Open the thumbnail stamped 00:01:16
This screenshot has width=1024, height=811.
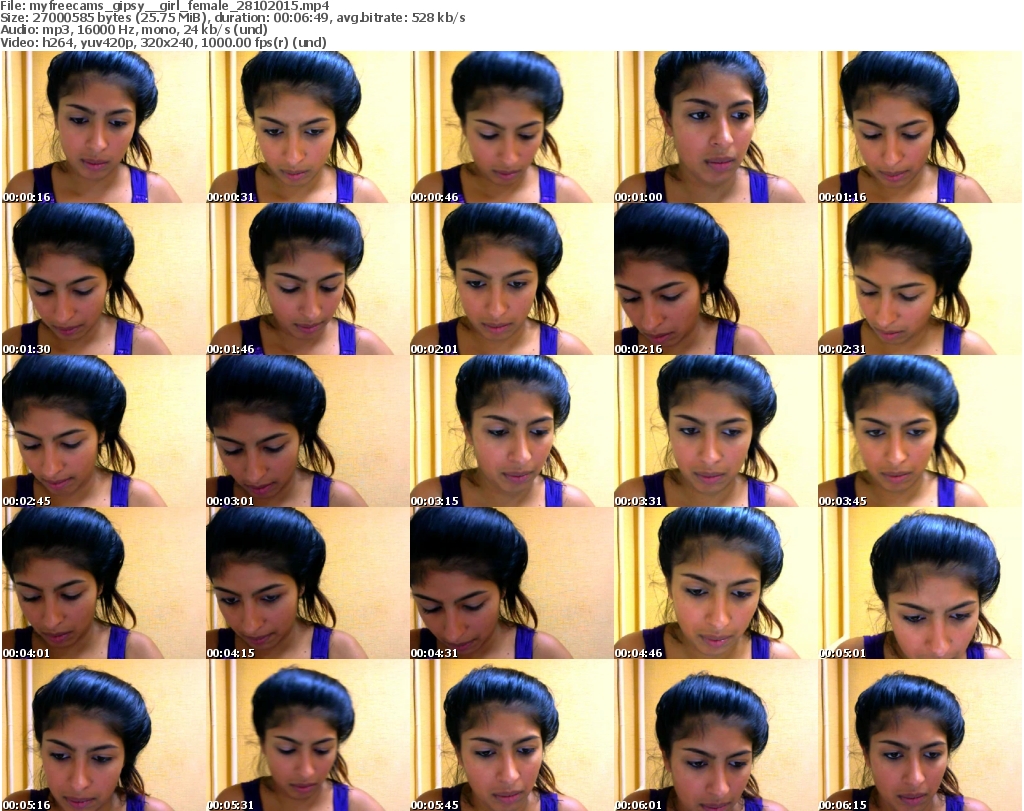pos(920,127)
